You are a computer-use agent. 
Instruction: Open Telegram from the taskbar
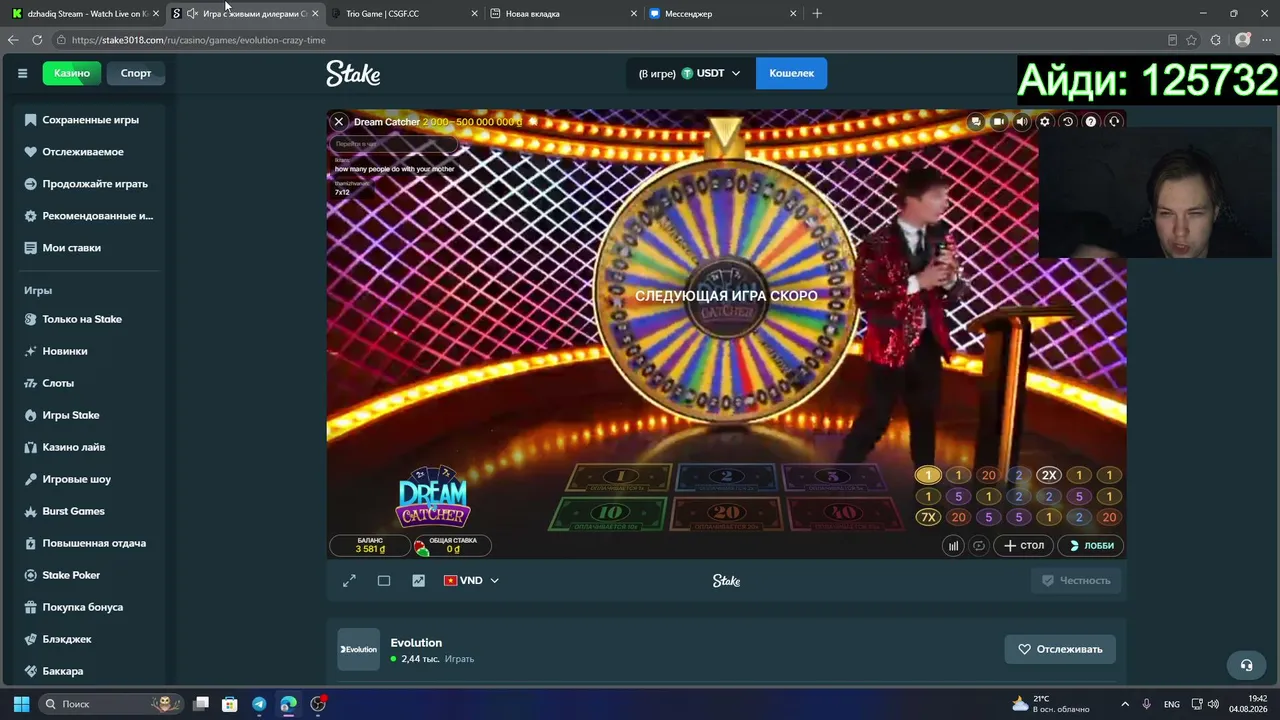[259, 704]
